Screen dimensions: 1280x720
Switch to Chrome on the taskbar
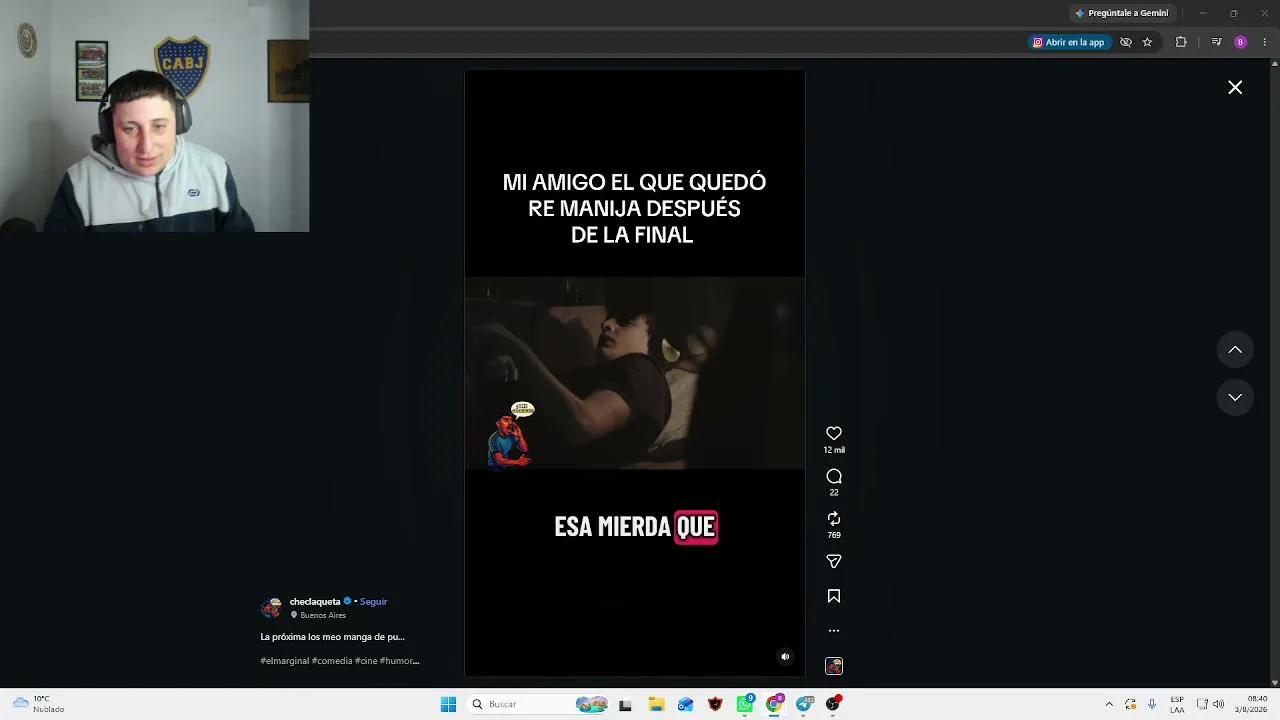click(x=774, y=704)
